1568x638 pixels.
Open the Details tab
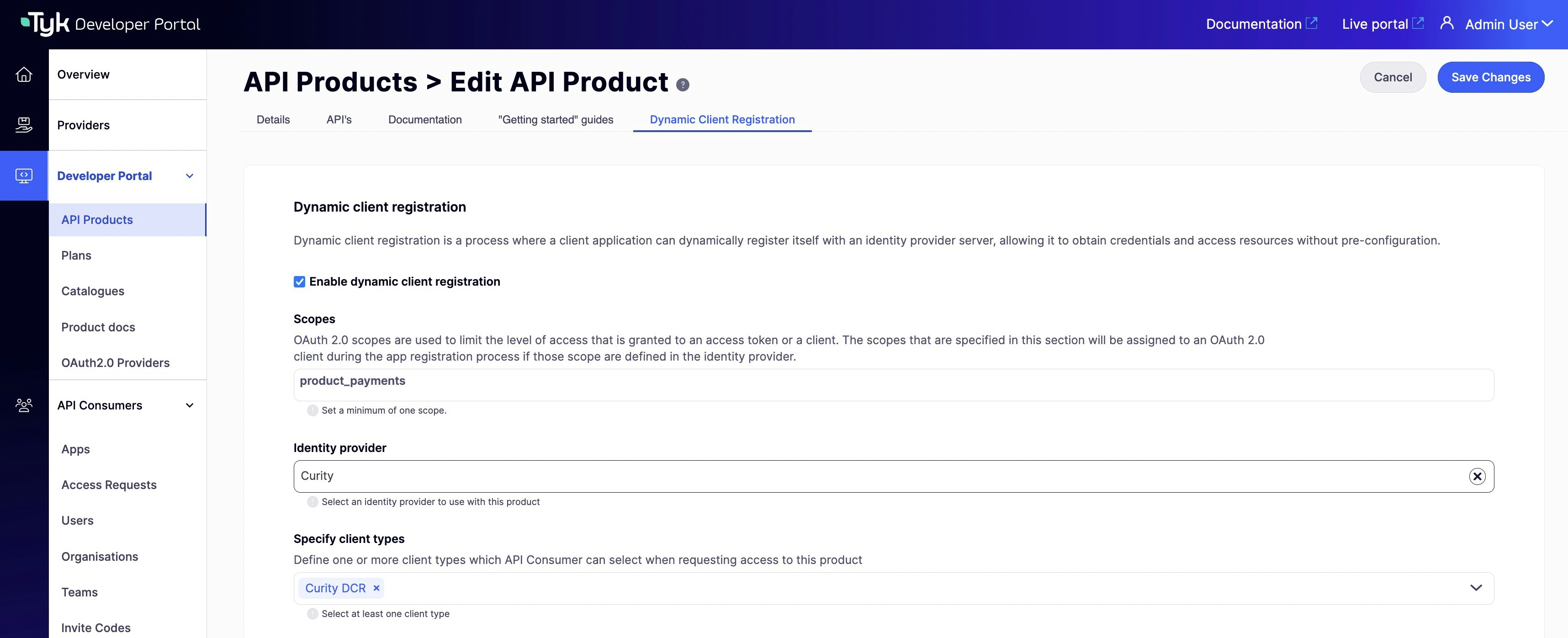[273, 120]
